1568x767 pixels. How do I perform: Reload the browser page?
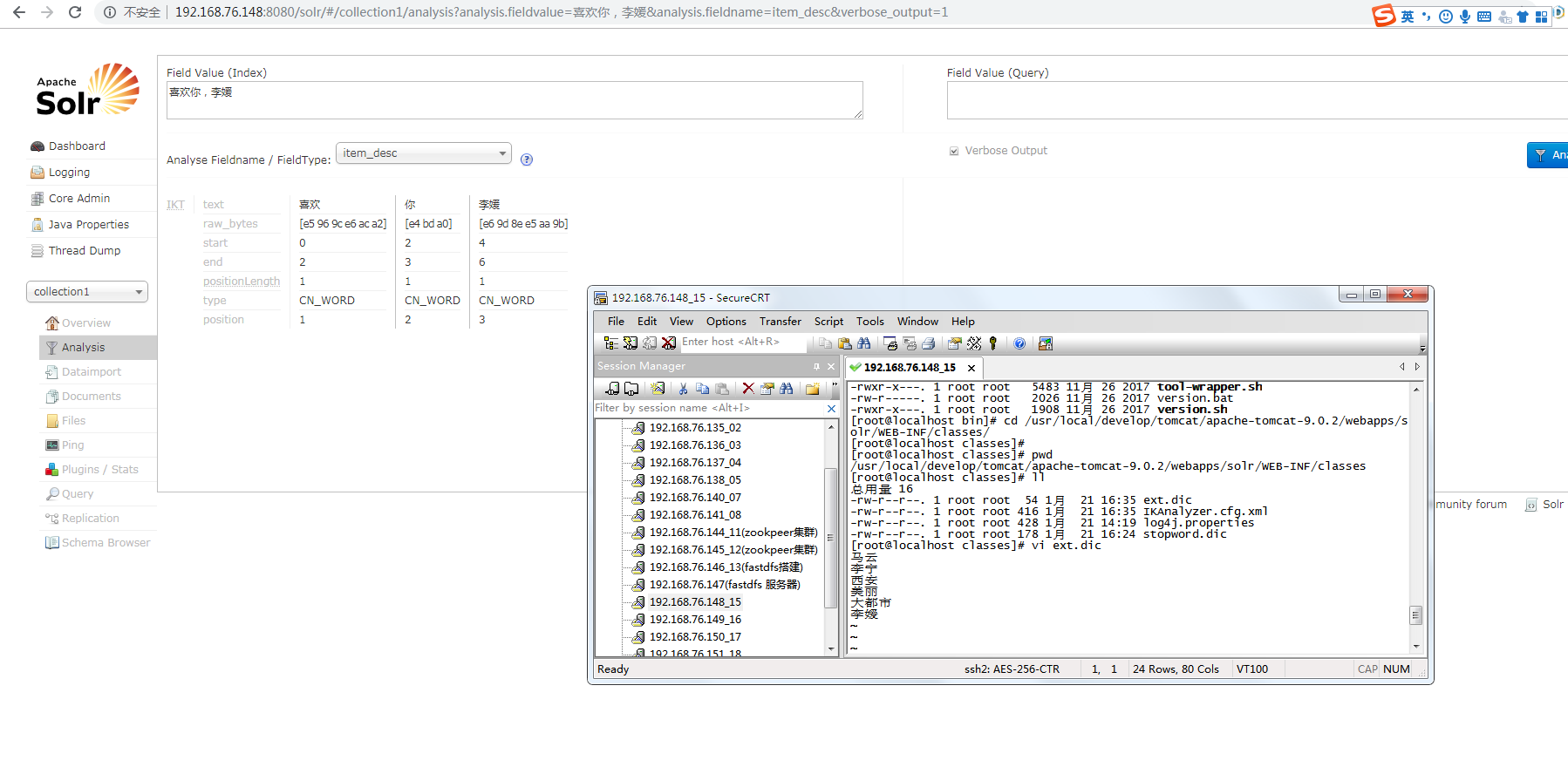tap(75, 12)
